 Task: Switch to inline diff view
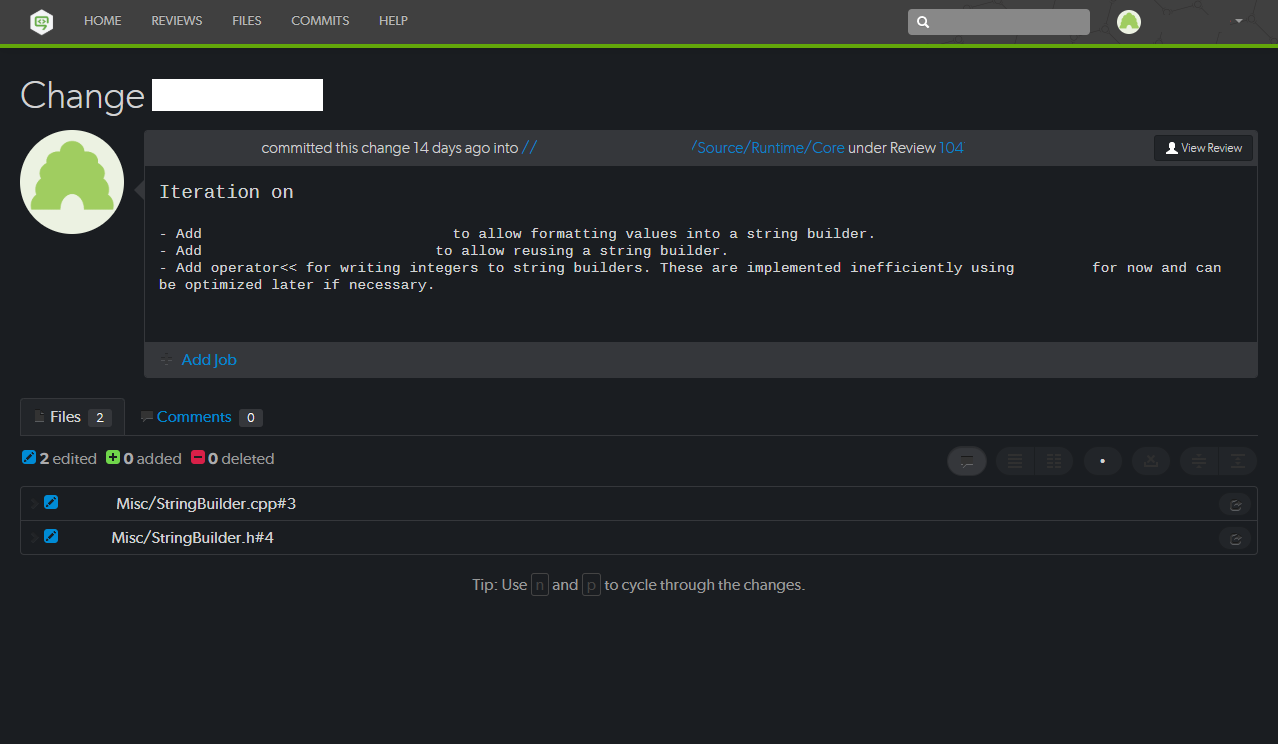(1015, 461)
